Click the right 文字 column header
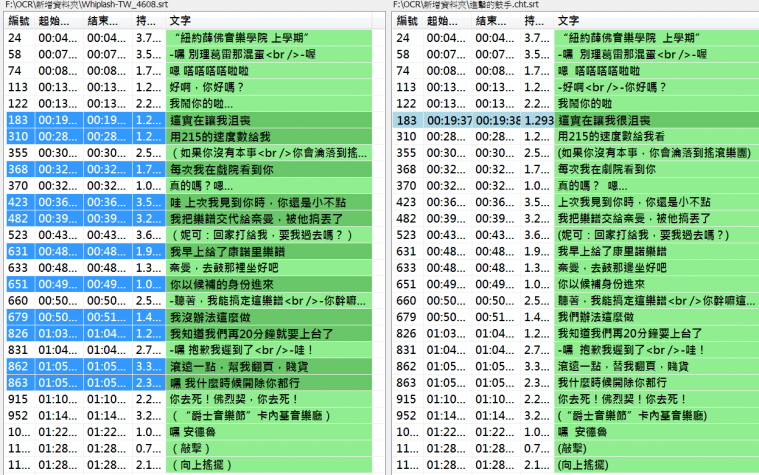This screenshot has height=475, width=759. [656, 21]
